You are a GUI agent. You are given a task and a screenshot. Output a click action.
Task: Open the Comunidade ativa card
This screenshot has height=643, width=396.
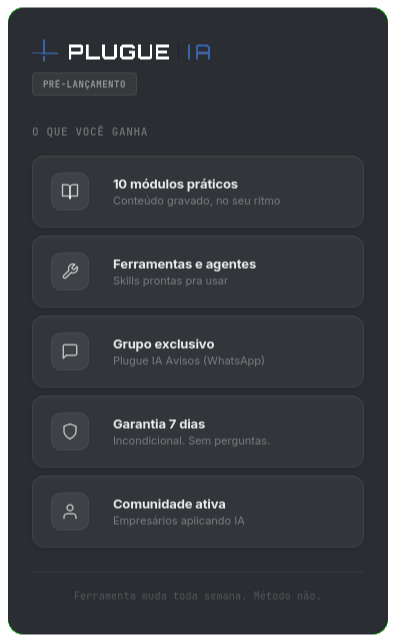(x=198, y=511)
